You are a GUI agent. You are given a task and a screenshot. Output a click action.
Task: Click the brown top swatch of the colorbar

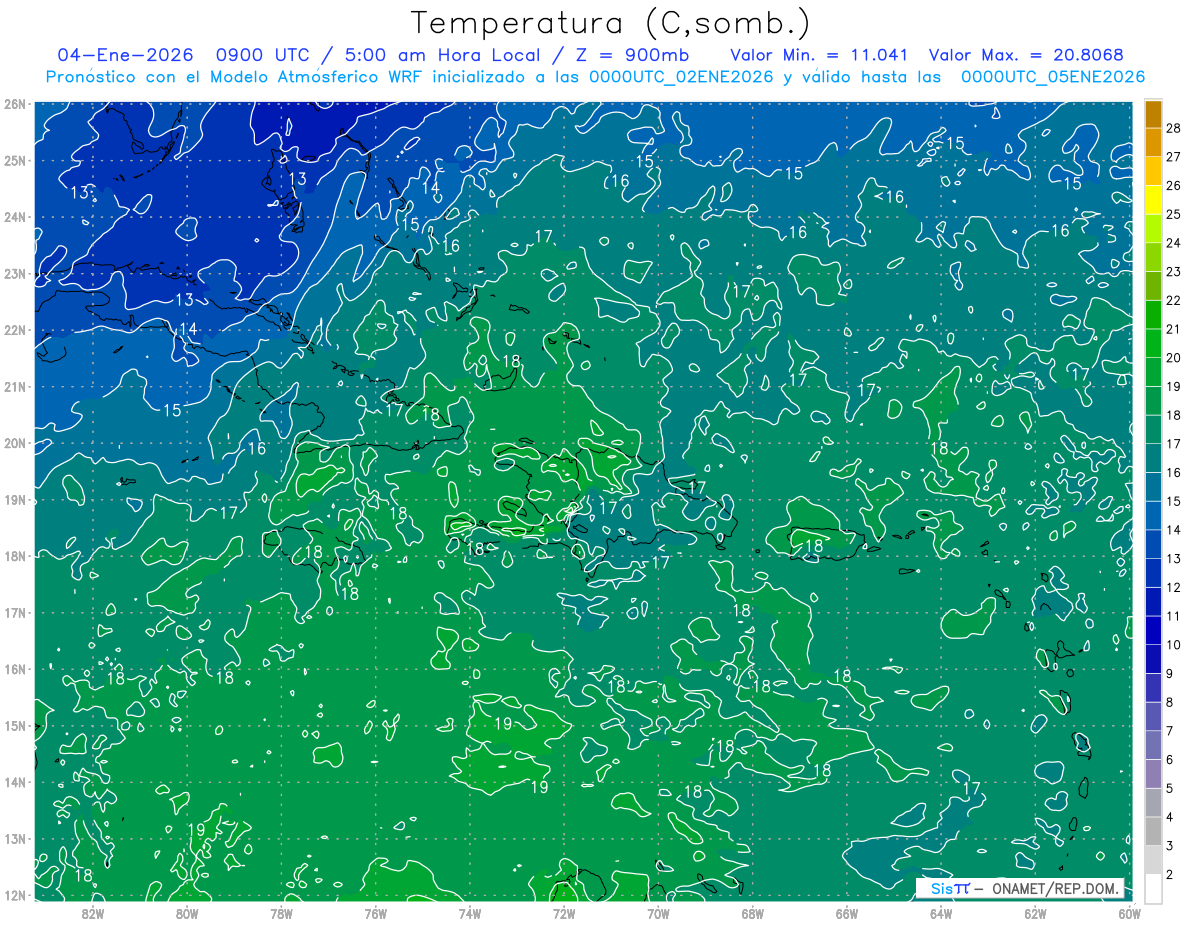pos(1153,114)
